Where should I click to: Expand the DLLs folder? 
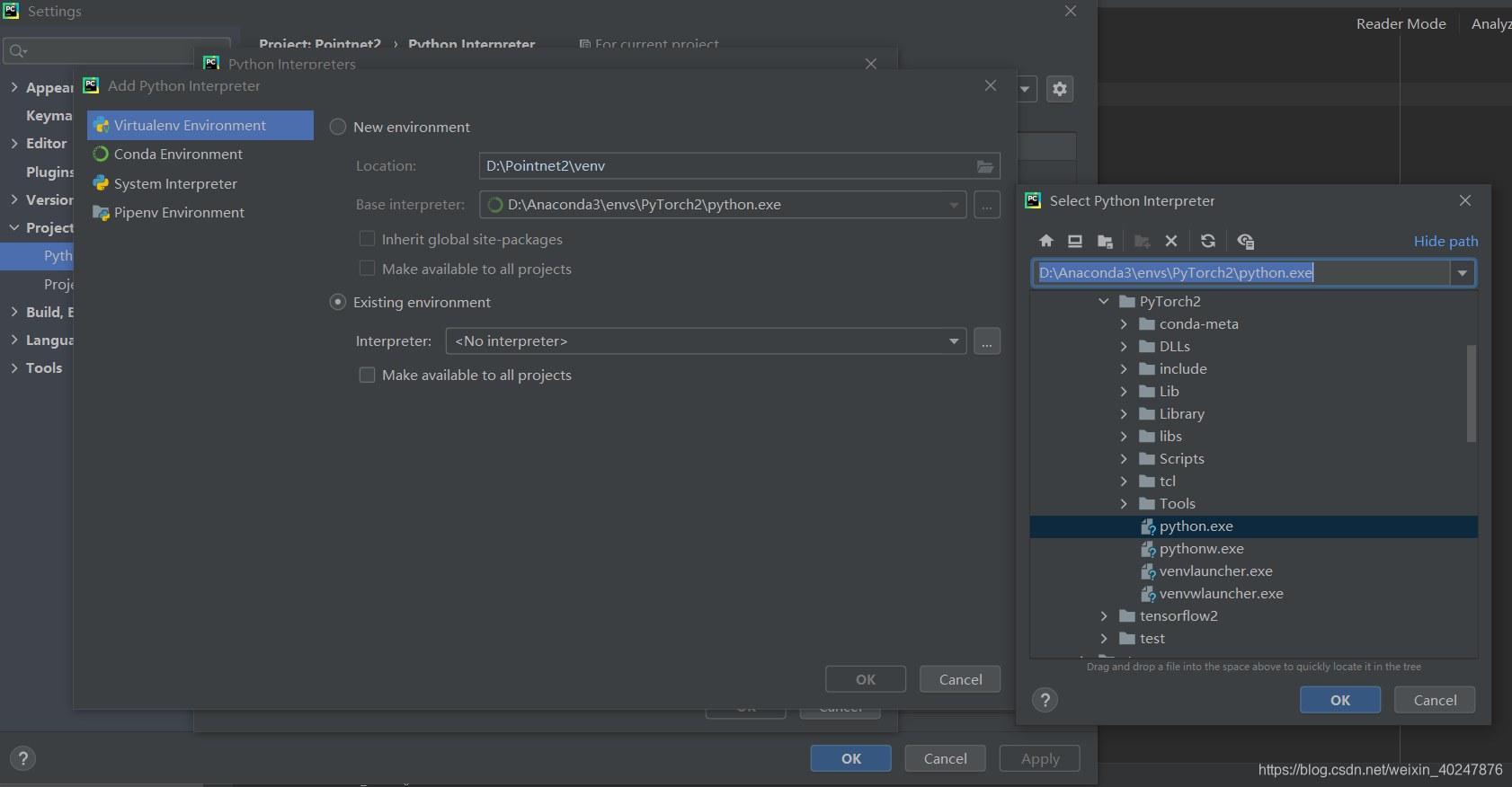pyautogui.click(x=1124, y=347)
